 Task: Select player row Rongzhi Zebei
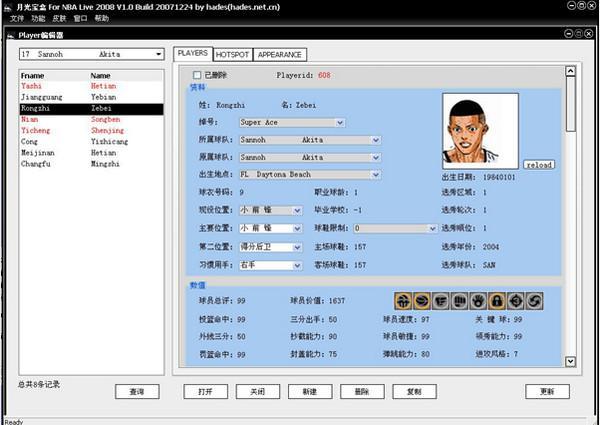pyautogui.click(x=91, y=109)
